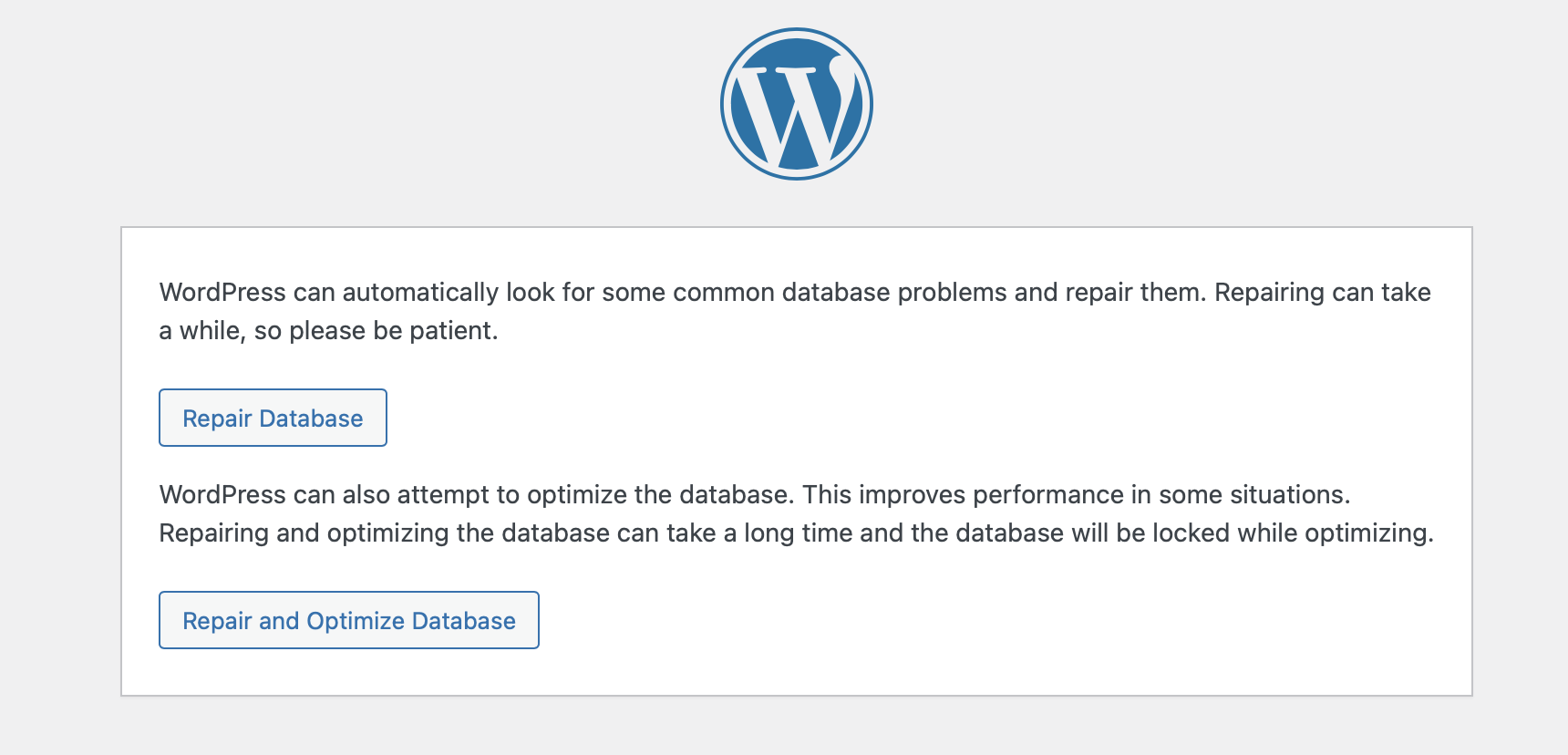Click the Repair and Optimize Database label

(348, 620)
